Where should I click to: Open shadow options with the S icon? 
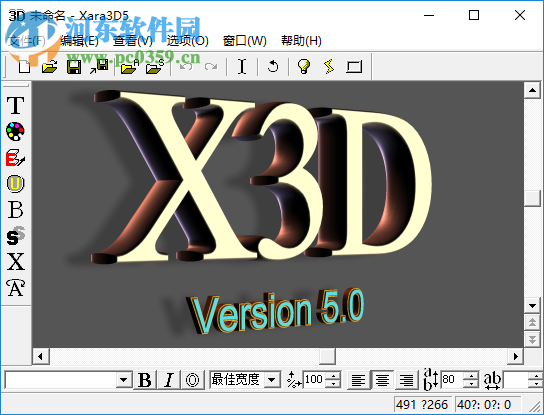pyautogui.click(x=16, y=236)
